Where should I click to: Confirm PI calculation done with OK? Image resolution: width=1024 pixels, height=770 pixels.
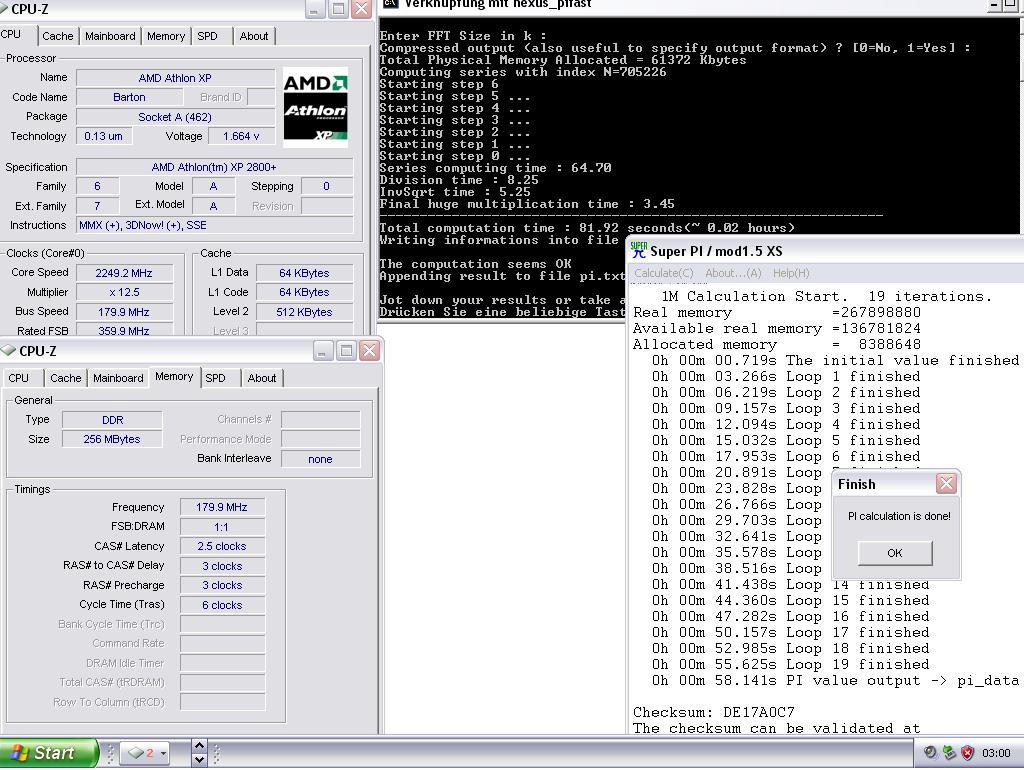(895, 553)
